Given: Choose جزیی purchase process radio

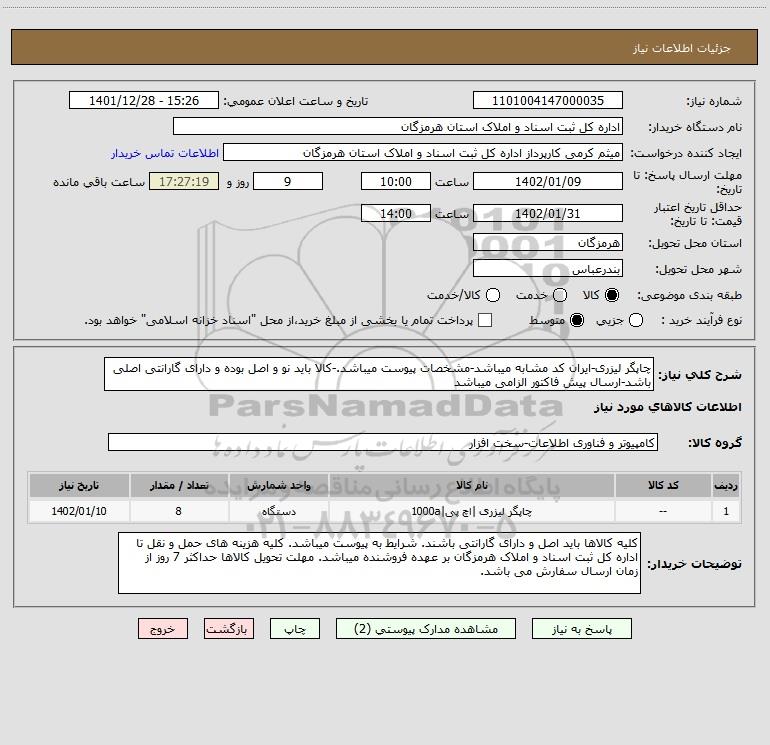Looking at the screenshot, I should point(635,320).
